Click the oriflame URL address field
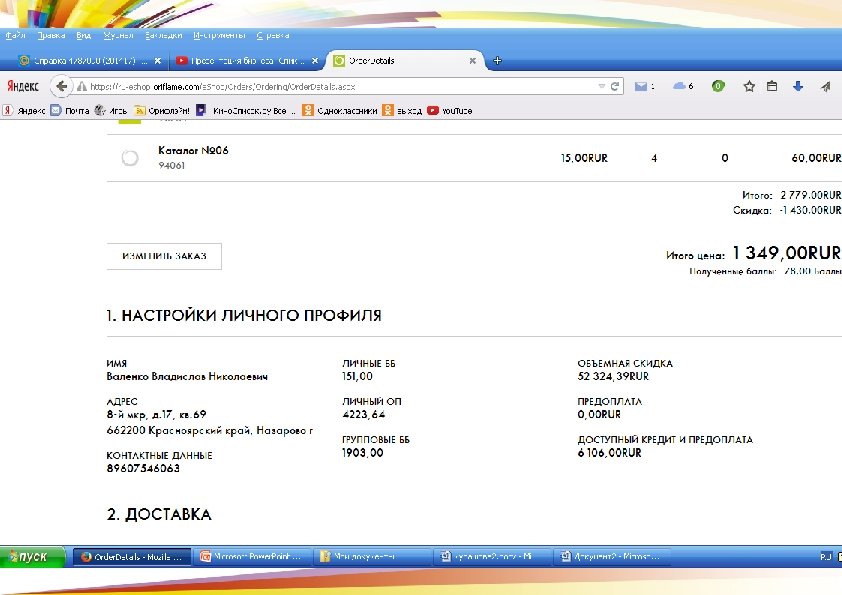The height and width of the screenshot is (595, 842). coord(338,86)
